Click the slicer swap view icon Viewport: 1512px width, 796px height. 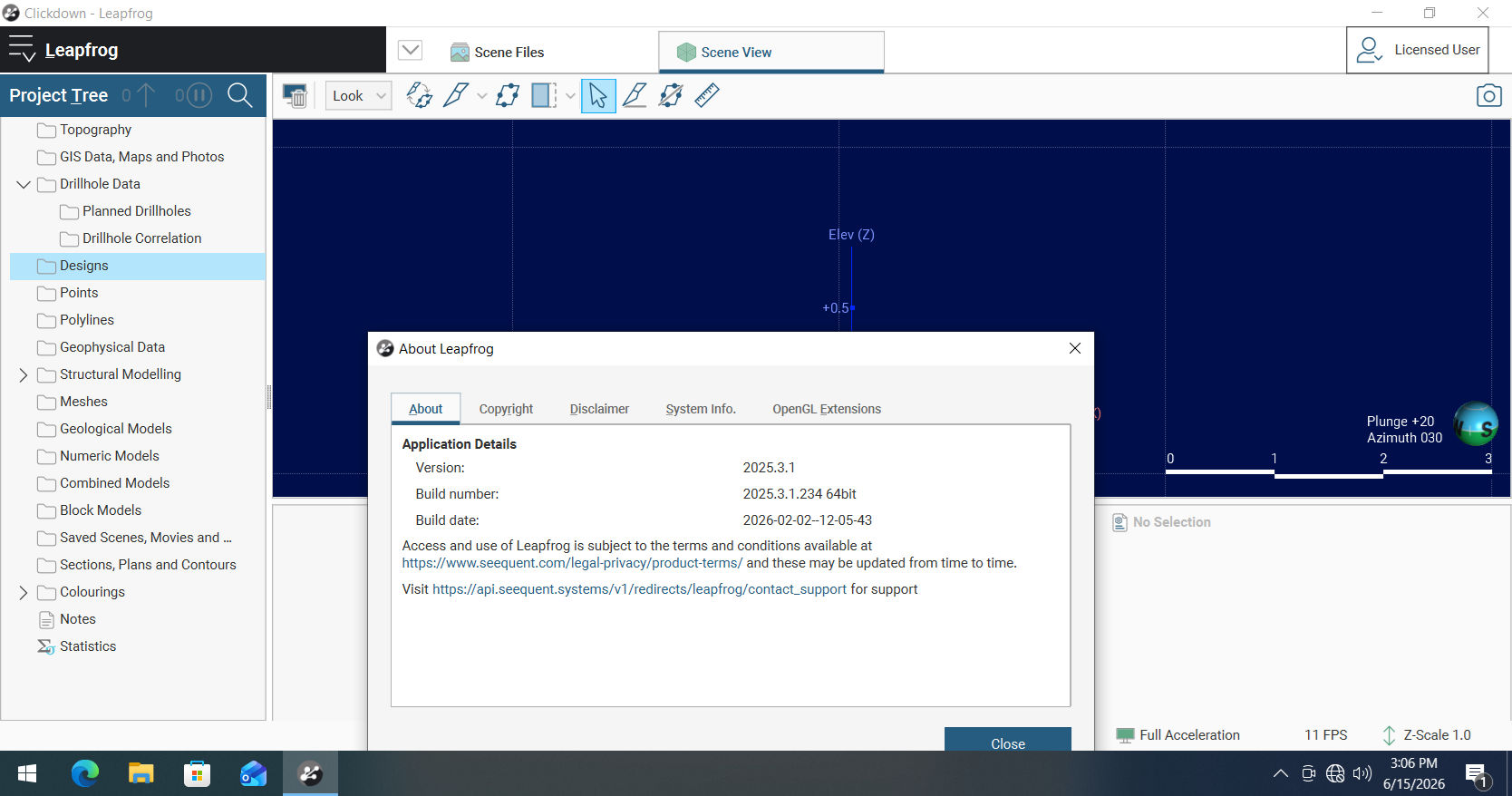pyautogui.click(x=419, y=95)
